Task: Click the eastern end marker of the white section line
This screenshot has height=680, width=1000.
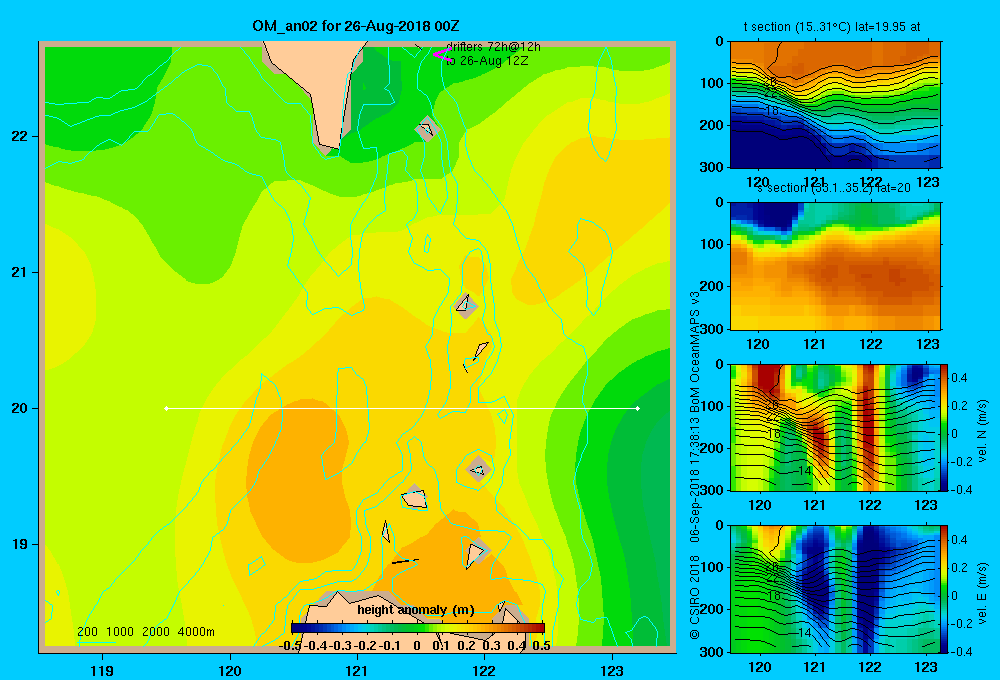Action: pos(638,408)
